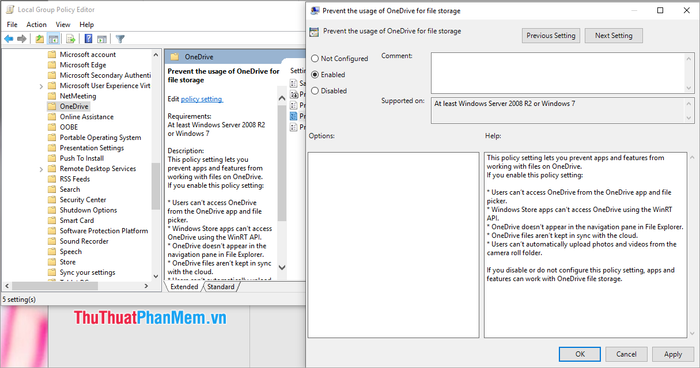Click inside the Comment text box
Image resolution: width=700 pixels, height=368 pixels.
558,73
